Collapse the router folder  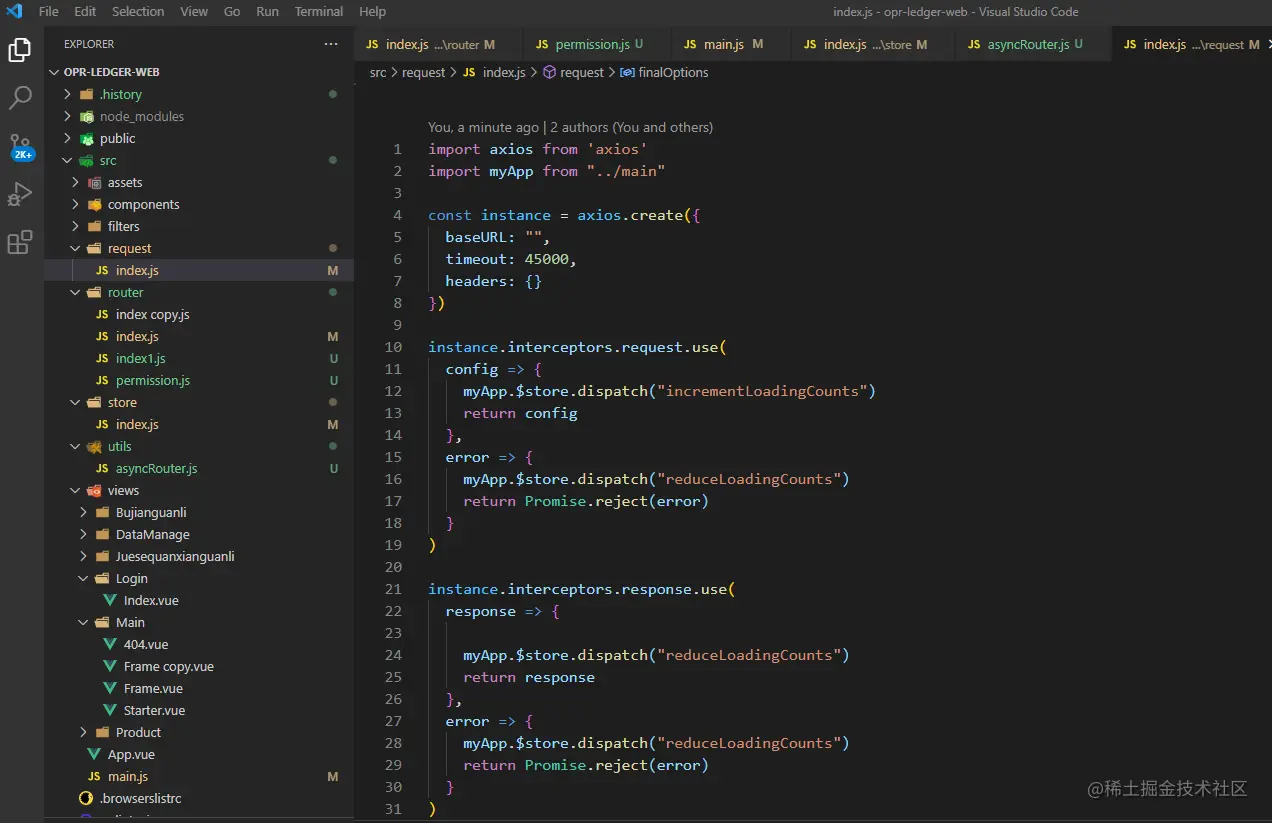coord(75,292)
